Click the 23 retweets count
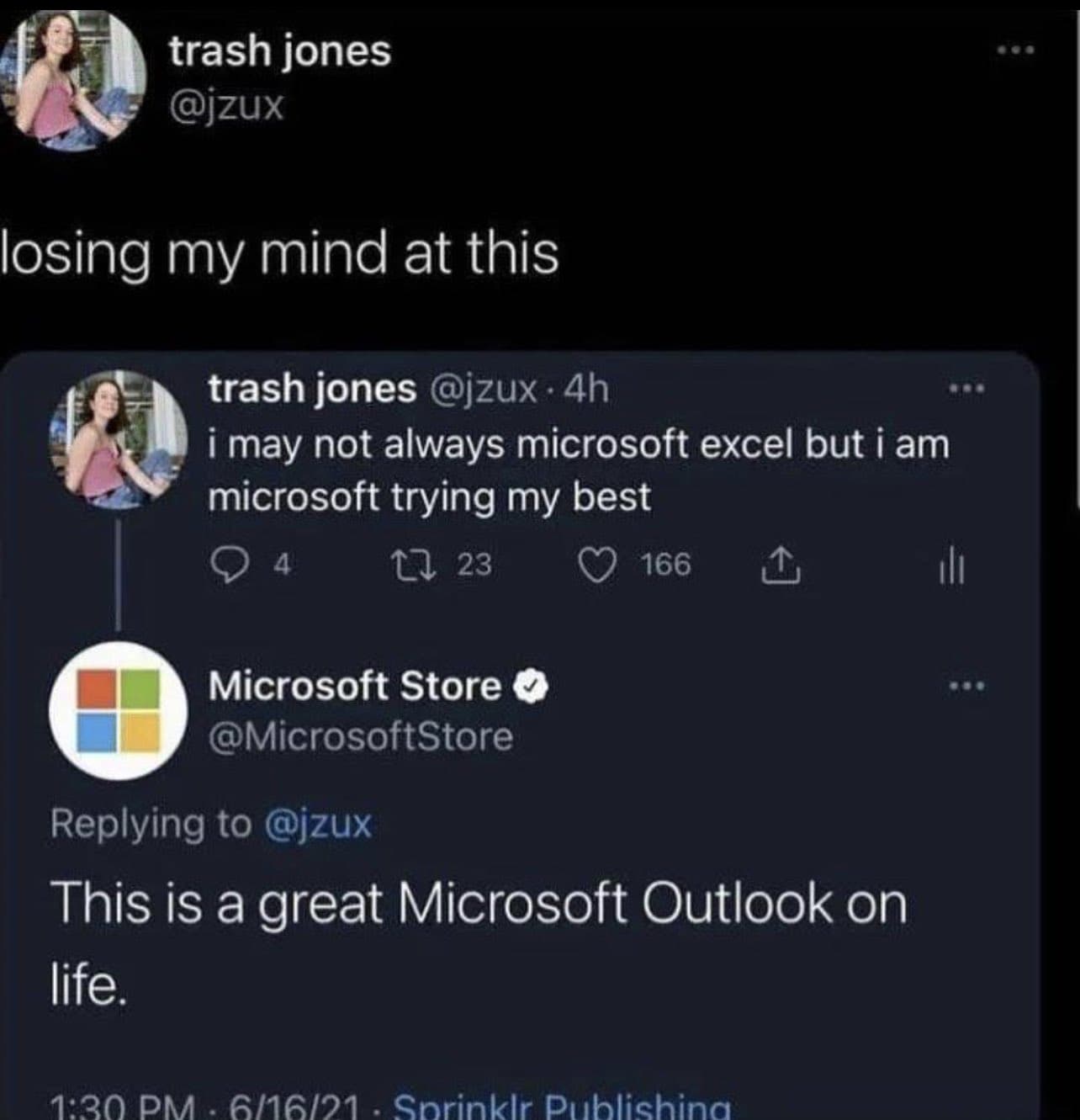Viewport: 1080px width, 1120px height. click(474, 565)
